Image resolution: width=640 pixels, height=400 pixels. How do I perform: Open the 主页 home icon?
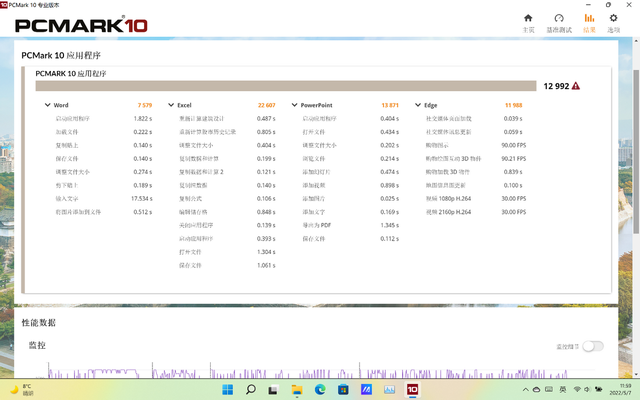click(529, 22)
